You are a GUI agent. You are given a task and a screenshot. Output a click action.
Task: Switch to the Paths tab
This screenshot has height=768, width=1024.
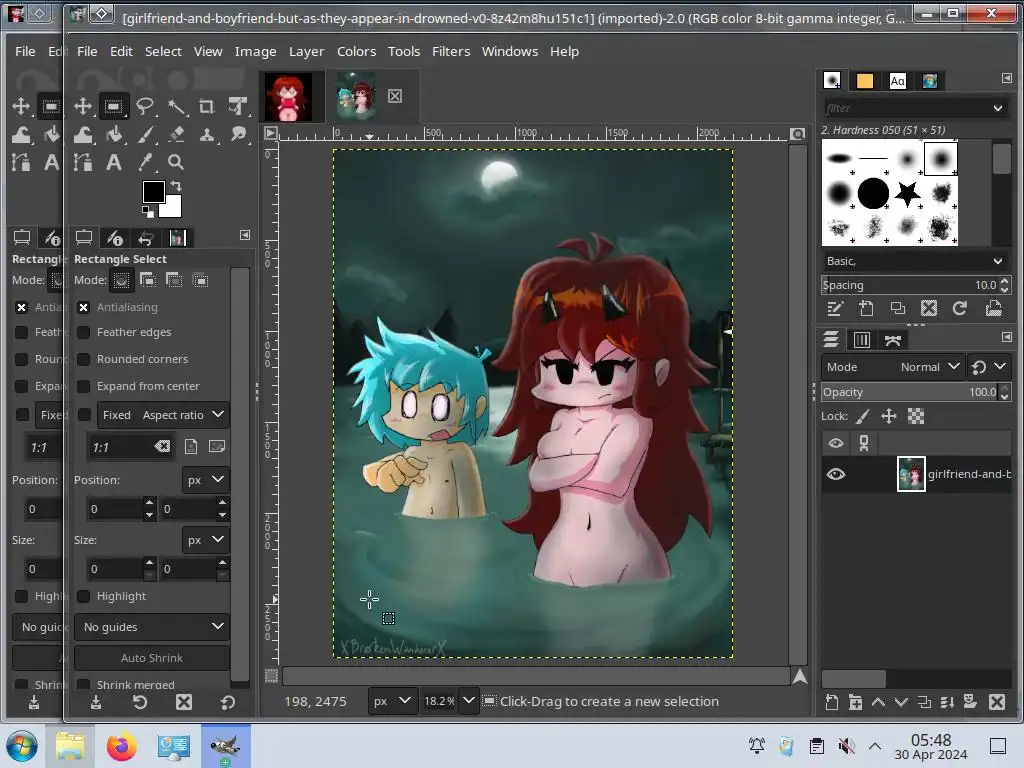(893, 340)
